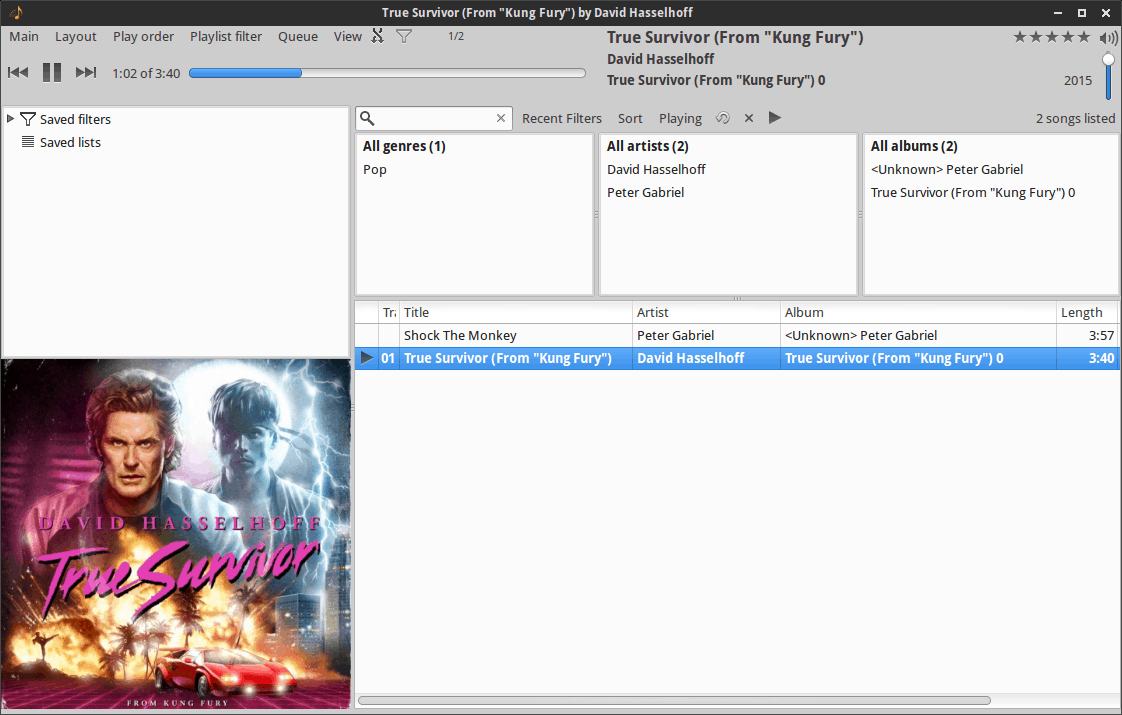Click the reset filter undo icon
Screen dimensions: 1122x715
click(723, 118)
